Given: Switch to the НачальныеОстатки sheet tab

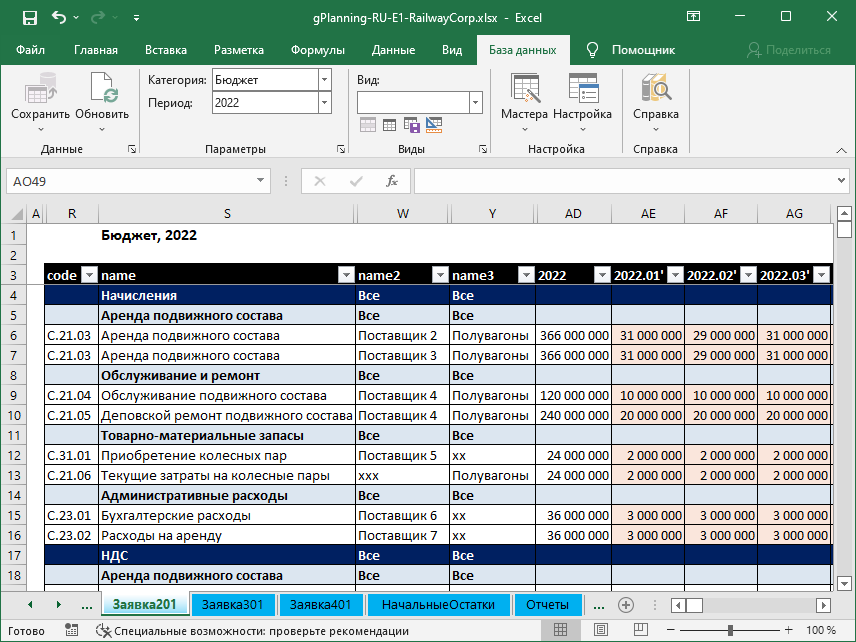Looking at the screenshot, I should tap(438, 605).
